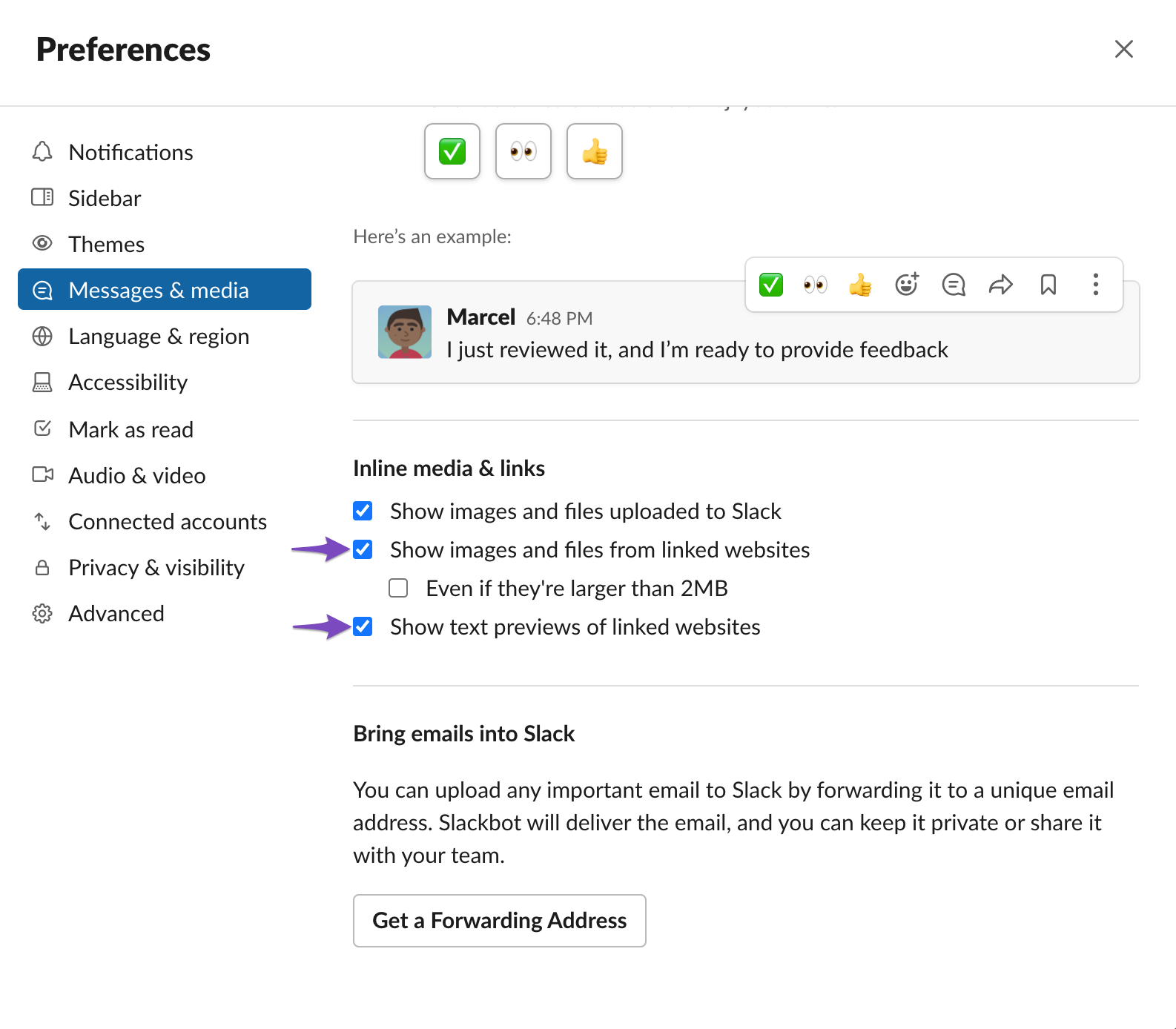Select Messages & media section

(165, 289)
